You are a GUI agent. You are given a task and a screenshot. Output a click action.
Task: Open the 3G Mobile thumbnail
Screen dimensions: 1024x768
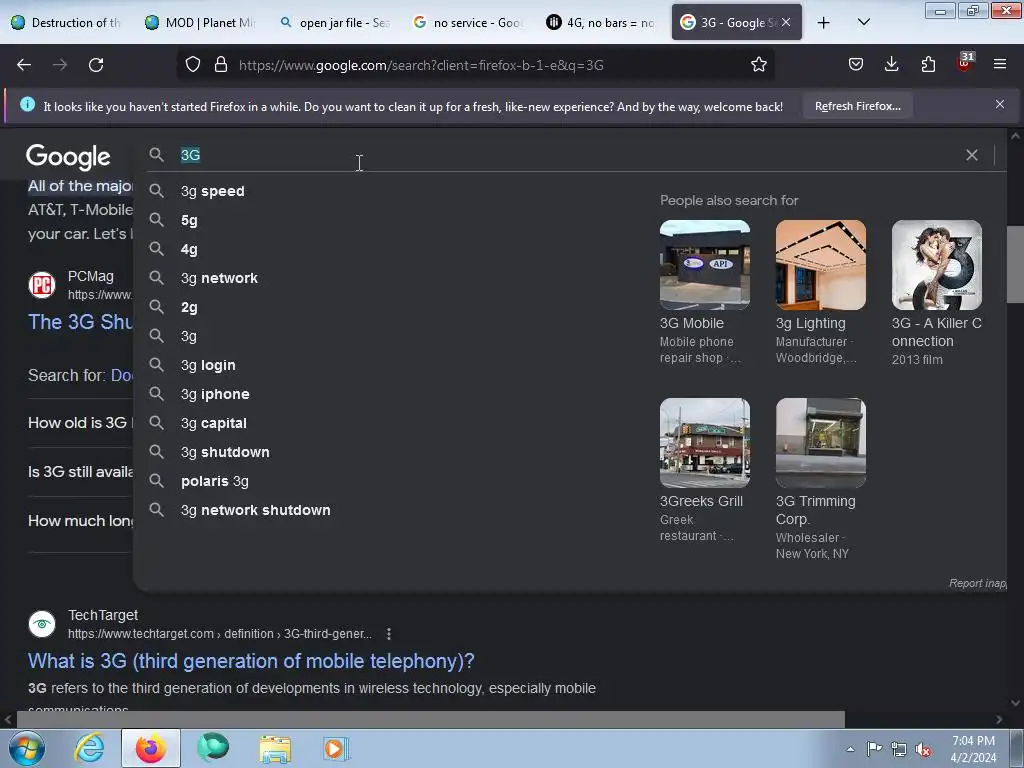click(705, 265)
